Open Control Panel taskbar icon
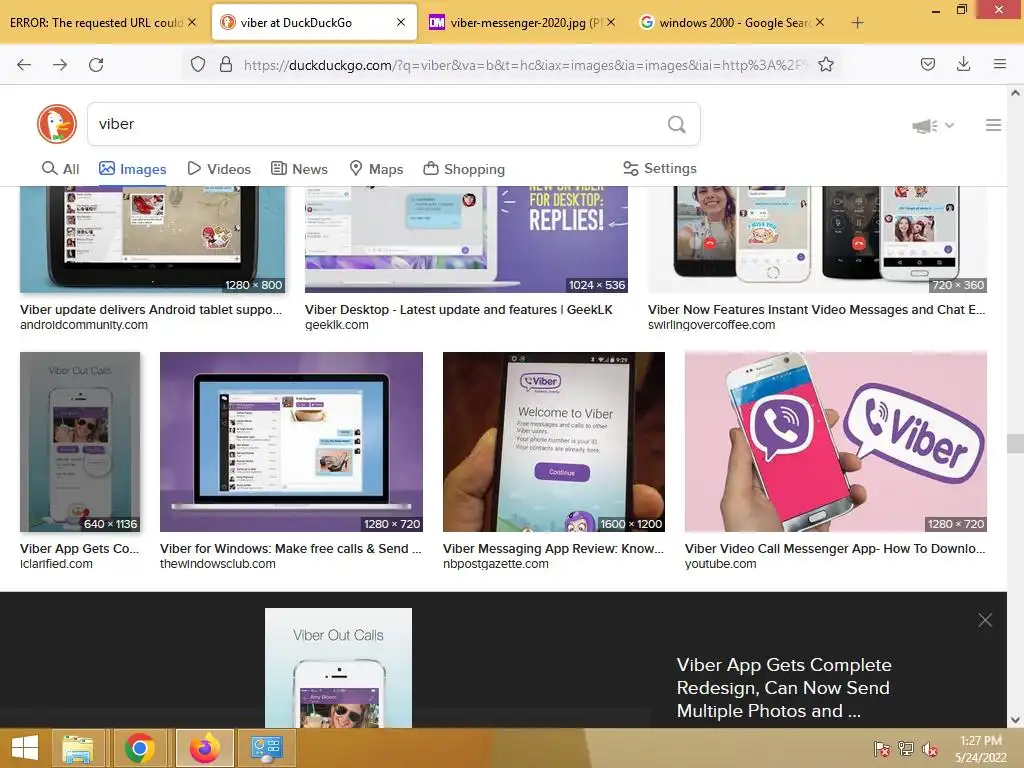Viewport: 1024px width, 768px height. [266, 748]
